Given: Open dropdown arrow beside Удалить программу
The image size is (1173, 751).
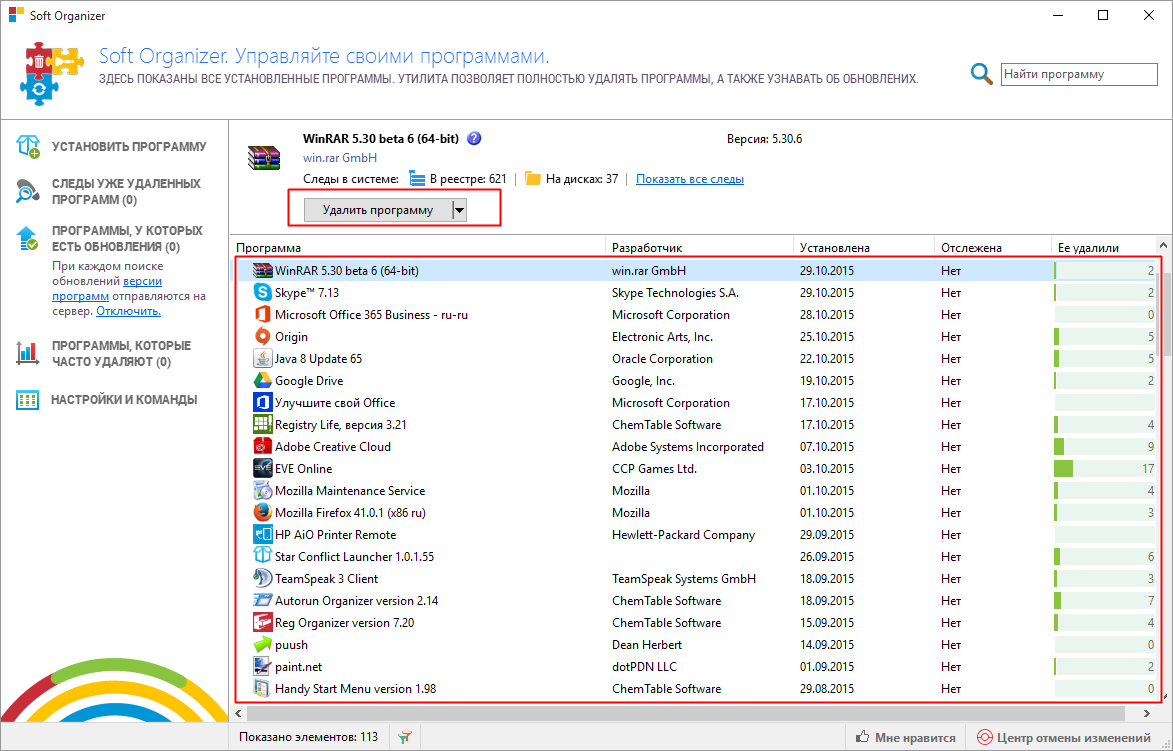Looking at the screenshot, I should click(460, 210).
